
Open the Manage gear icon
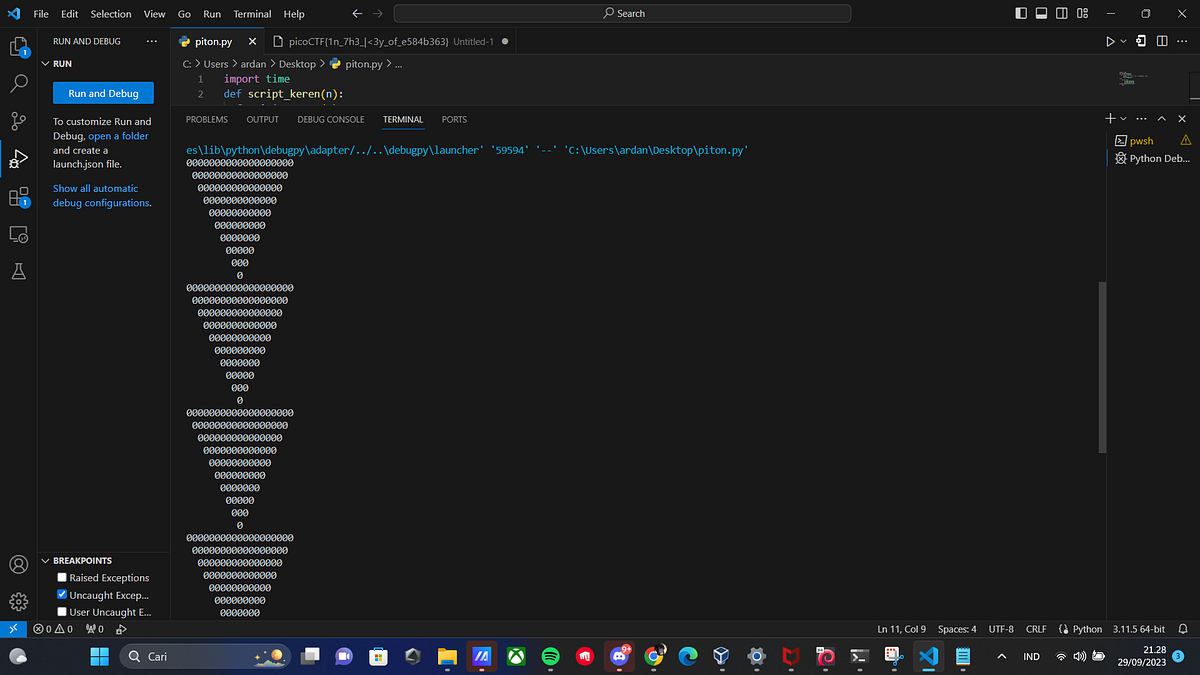(18, 602)
